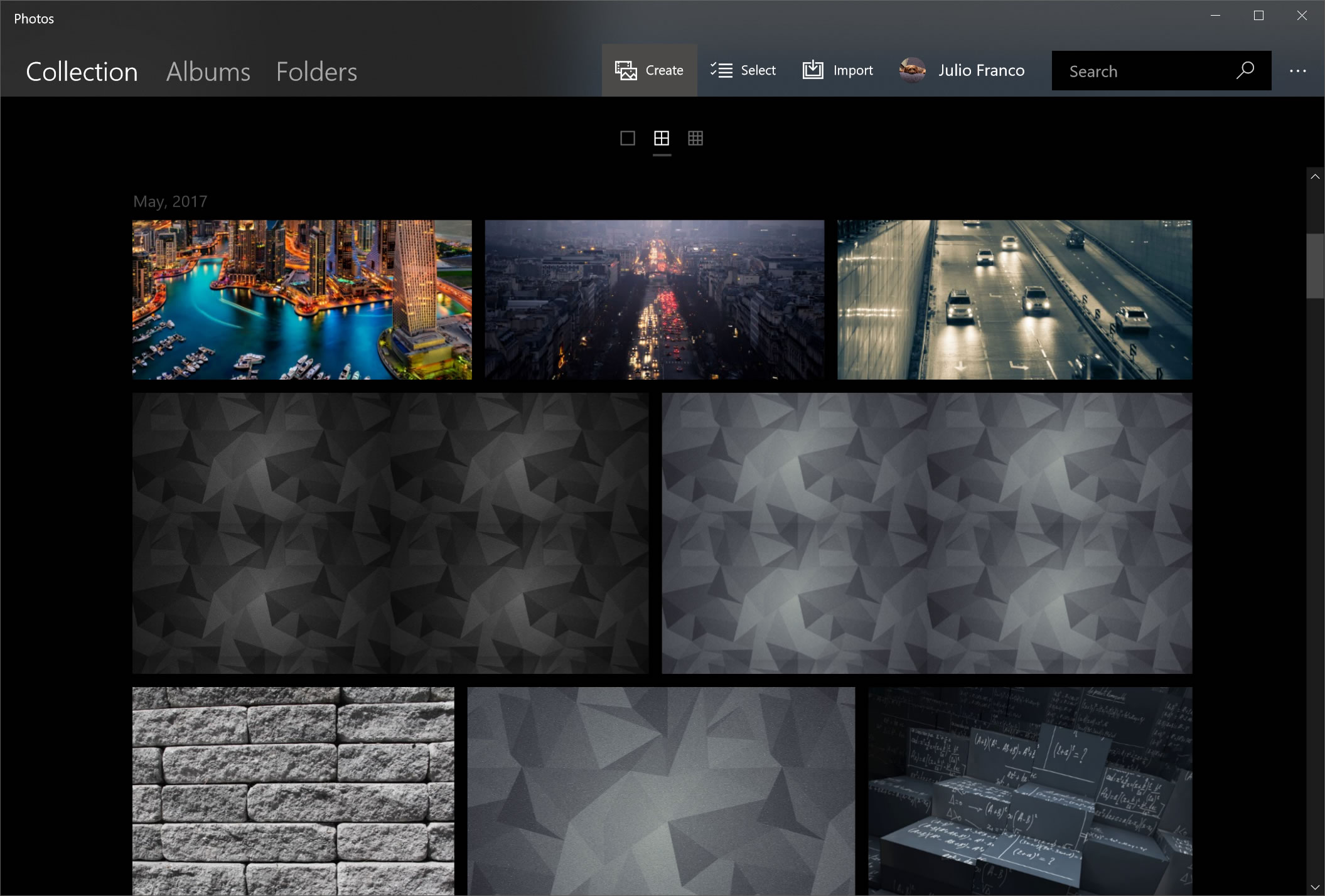This screenshot has width=1325, height=896.
Task: Open Select mode for photos
Action: click(x=743, y=70)
